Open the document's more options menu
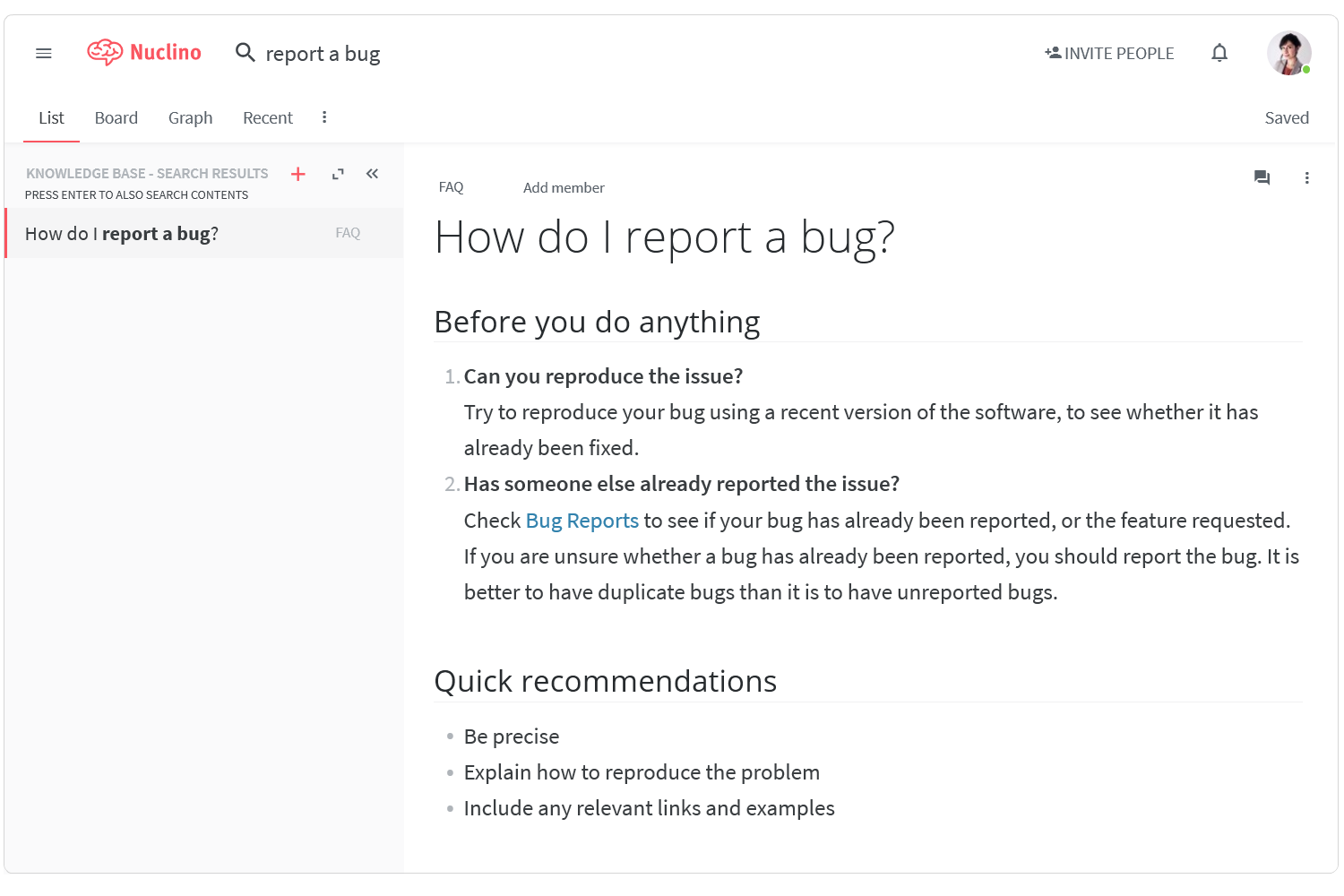Screen dimensions: 1344x896 pos(1306,177)
